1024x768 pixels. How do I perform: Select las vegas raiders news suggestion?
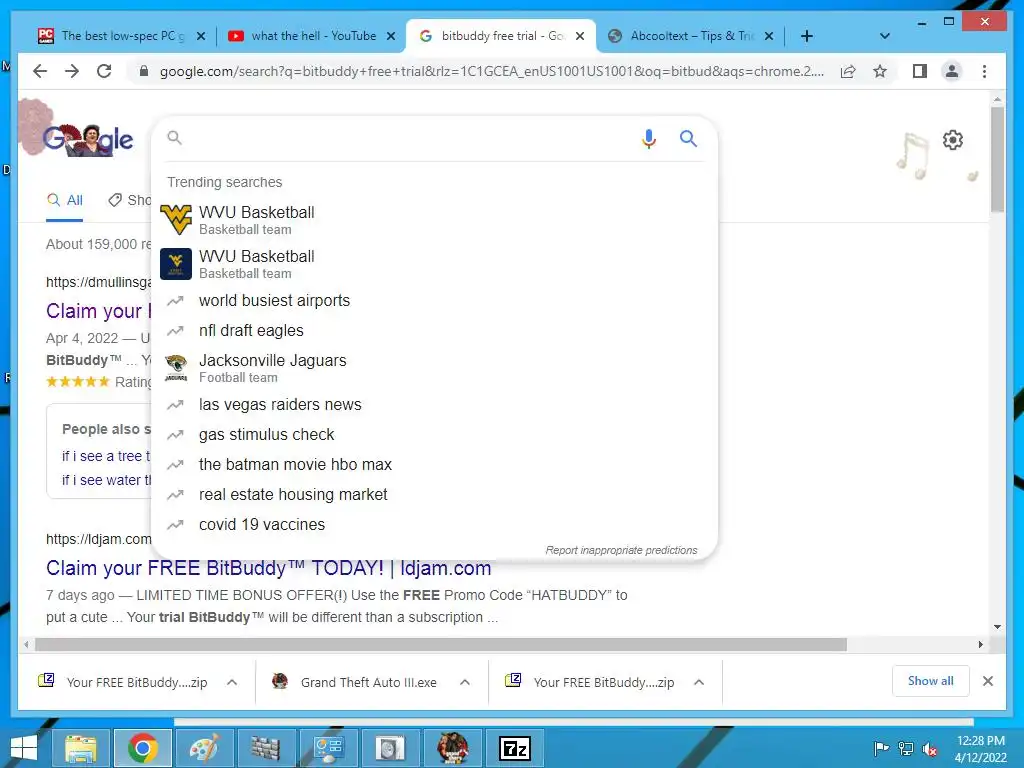coord(434,405)
